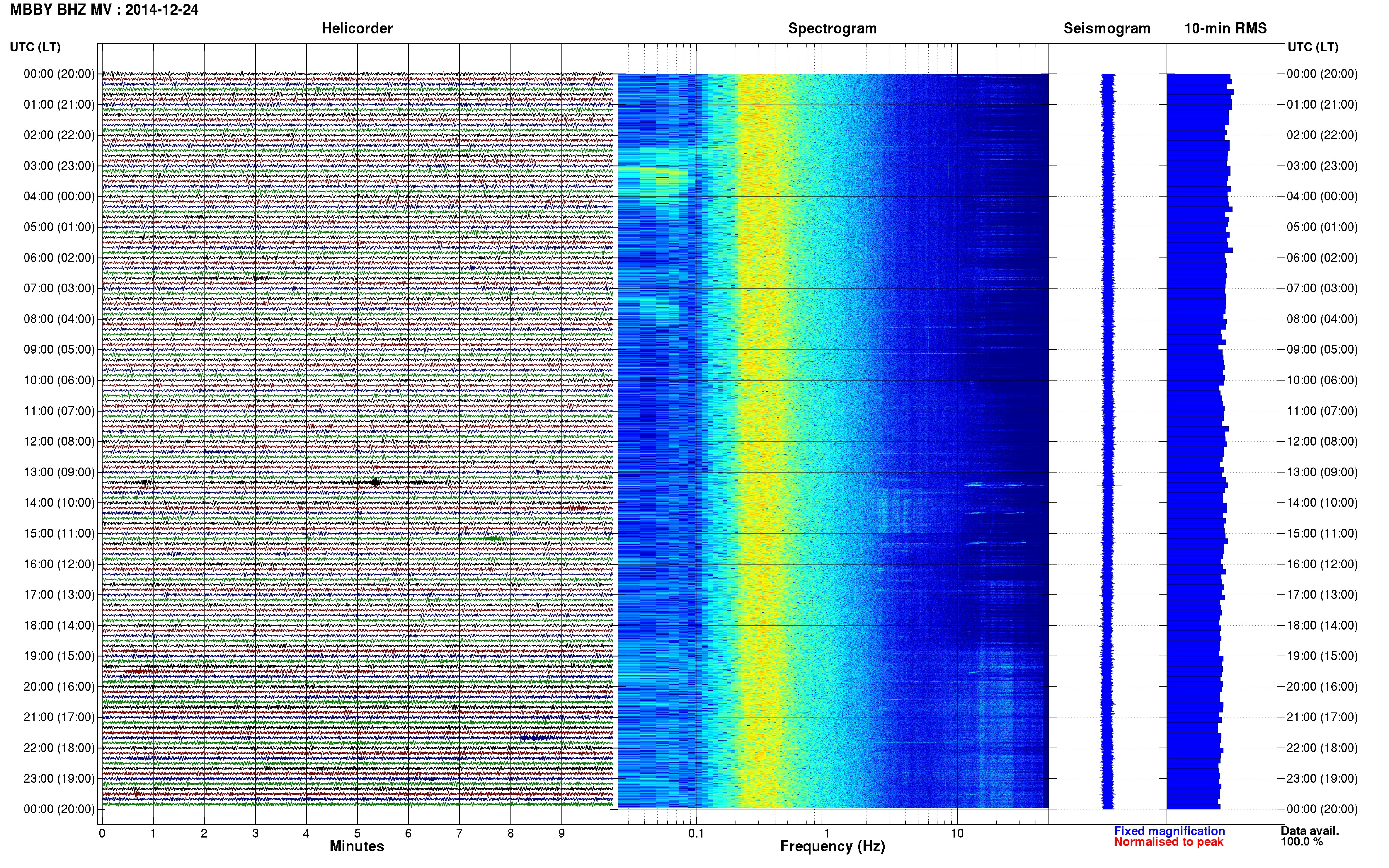Click the 0 tick label on the minutes axis

pyautogui.click(x=102, y=833)
